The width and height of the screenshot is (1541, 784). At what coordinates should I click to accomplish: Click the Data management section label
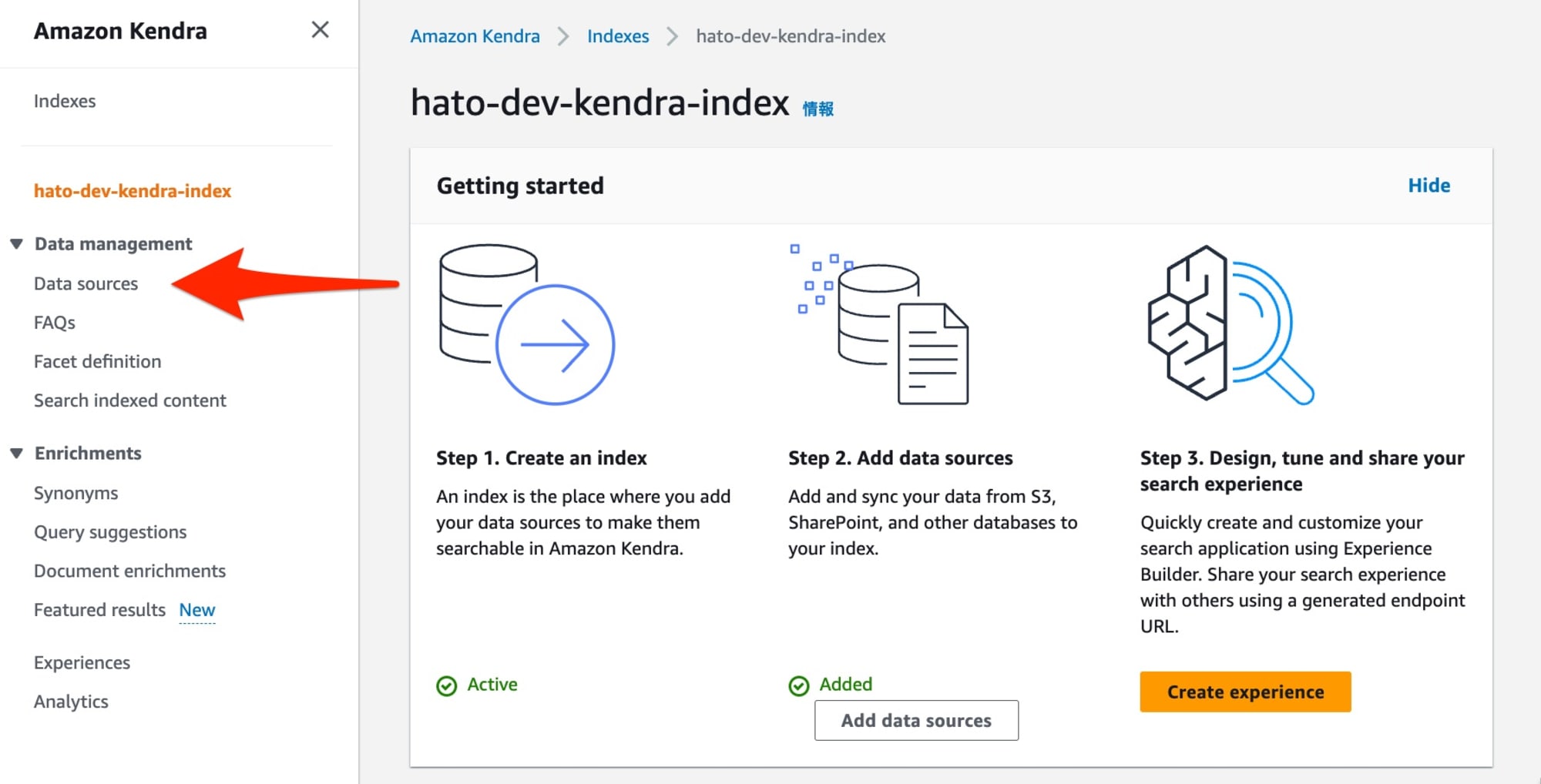113,244
